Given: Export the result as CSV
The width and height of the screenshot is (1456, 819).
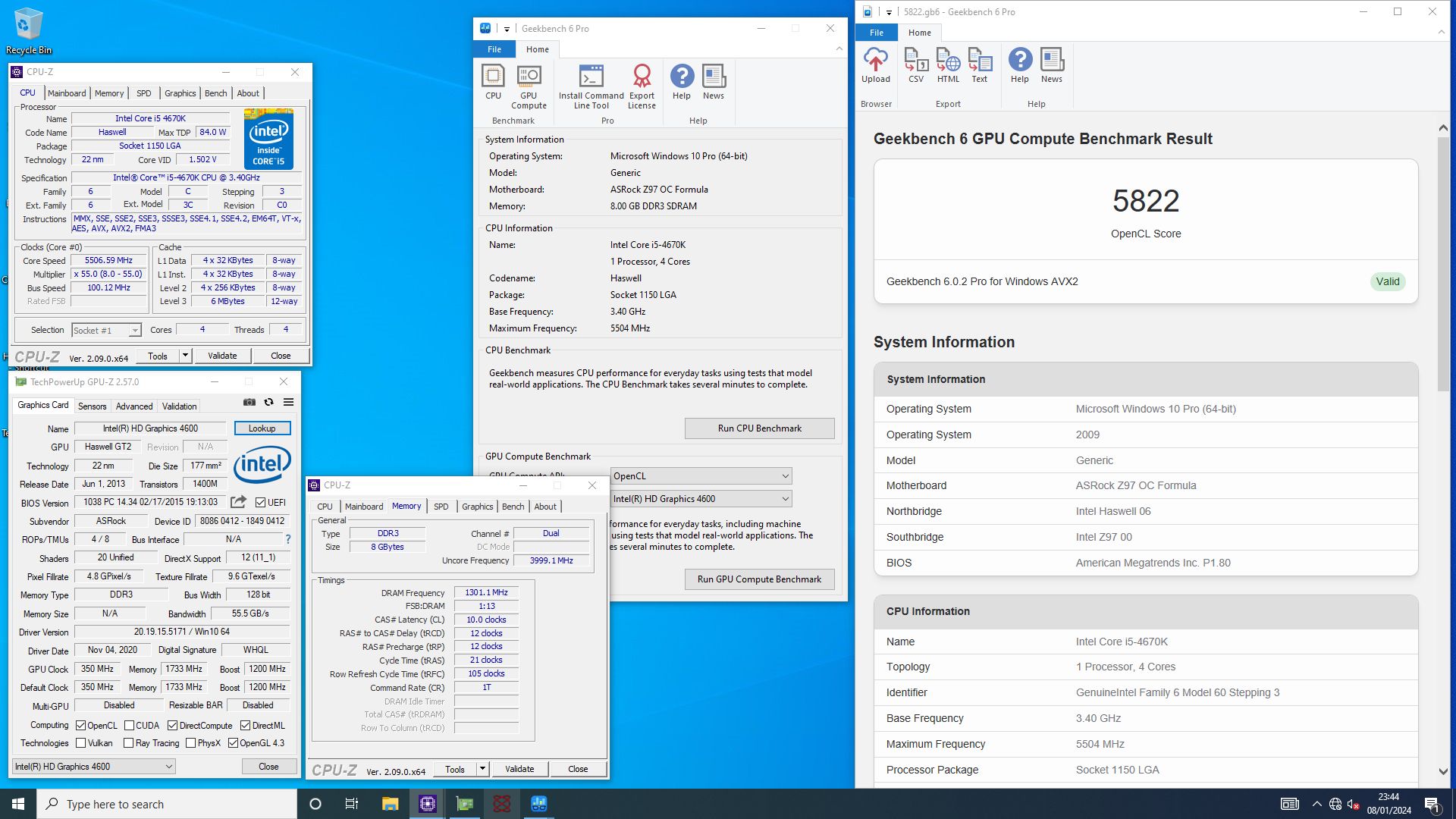Looking at the screenshot, I should [x=916, y=65].
